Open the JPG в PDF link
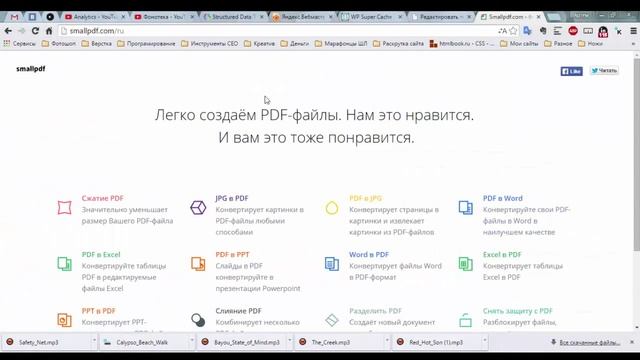Screen dimensions: 640x360 point(231,198)
